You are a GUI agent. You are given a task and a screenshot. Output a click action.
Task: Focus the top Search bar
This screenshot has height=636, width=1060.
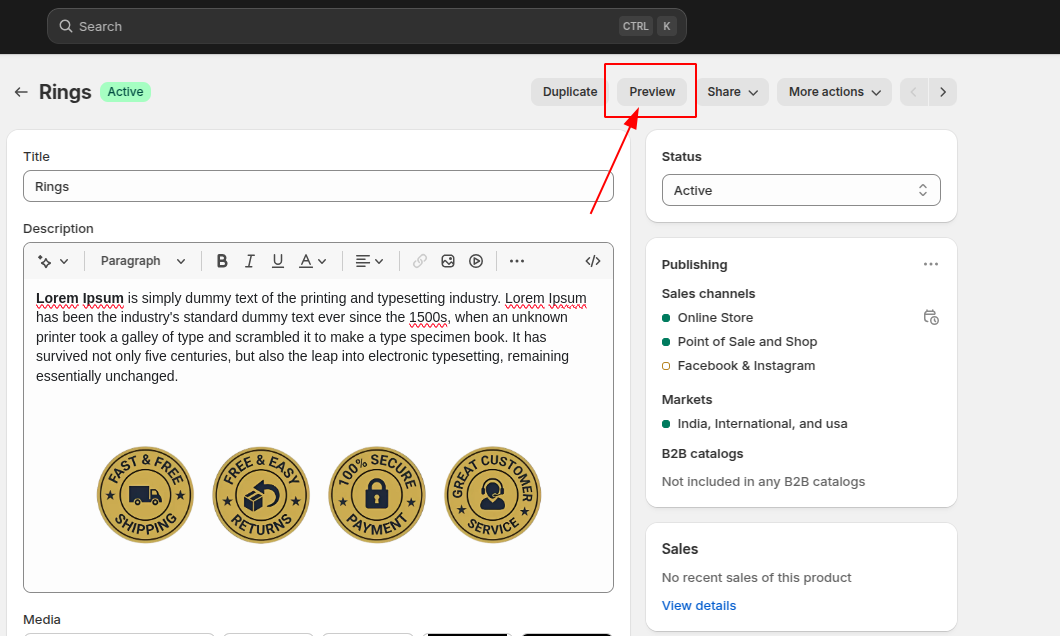pos(366,26)
